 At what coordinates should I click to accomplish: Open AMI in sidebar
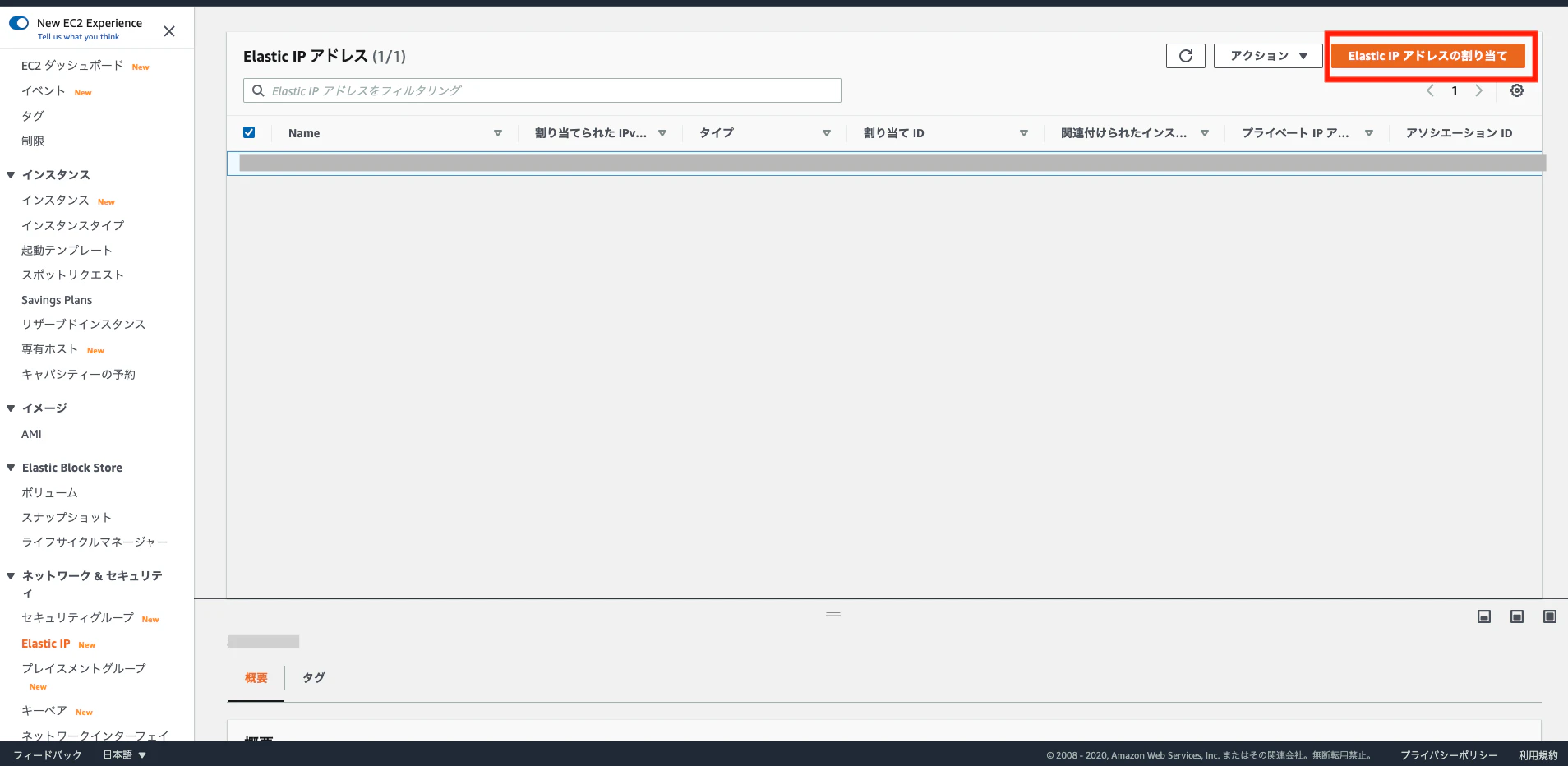pyautogui.click(x=31, y=434)
